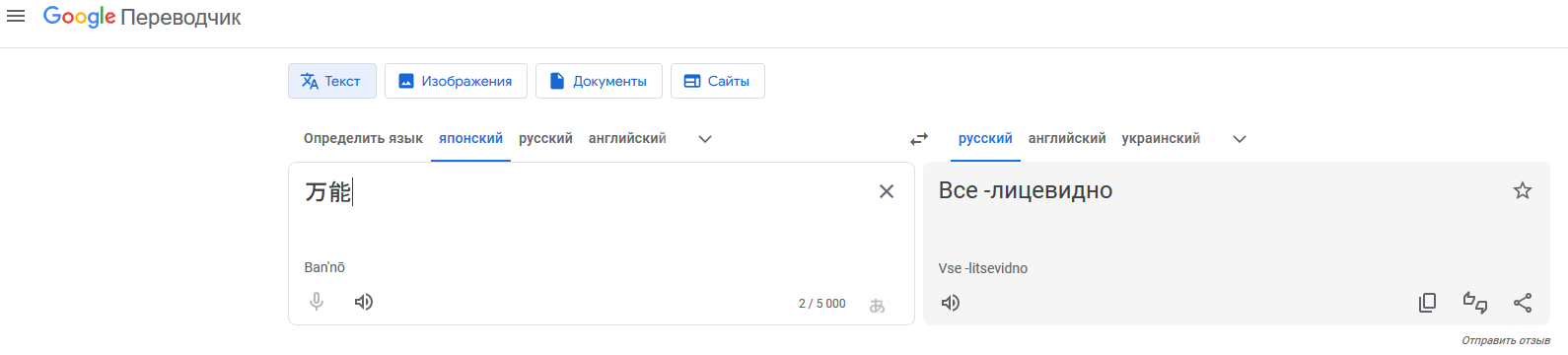Rate this translation with thumbs icon
1568x355 pixels.
coord(1475,303)
